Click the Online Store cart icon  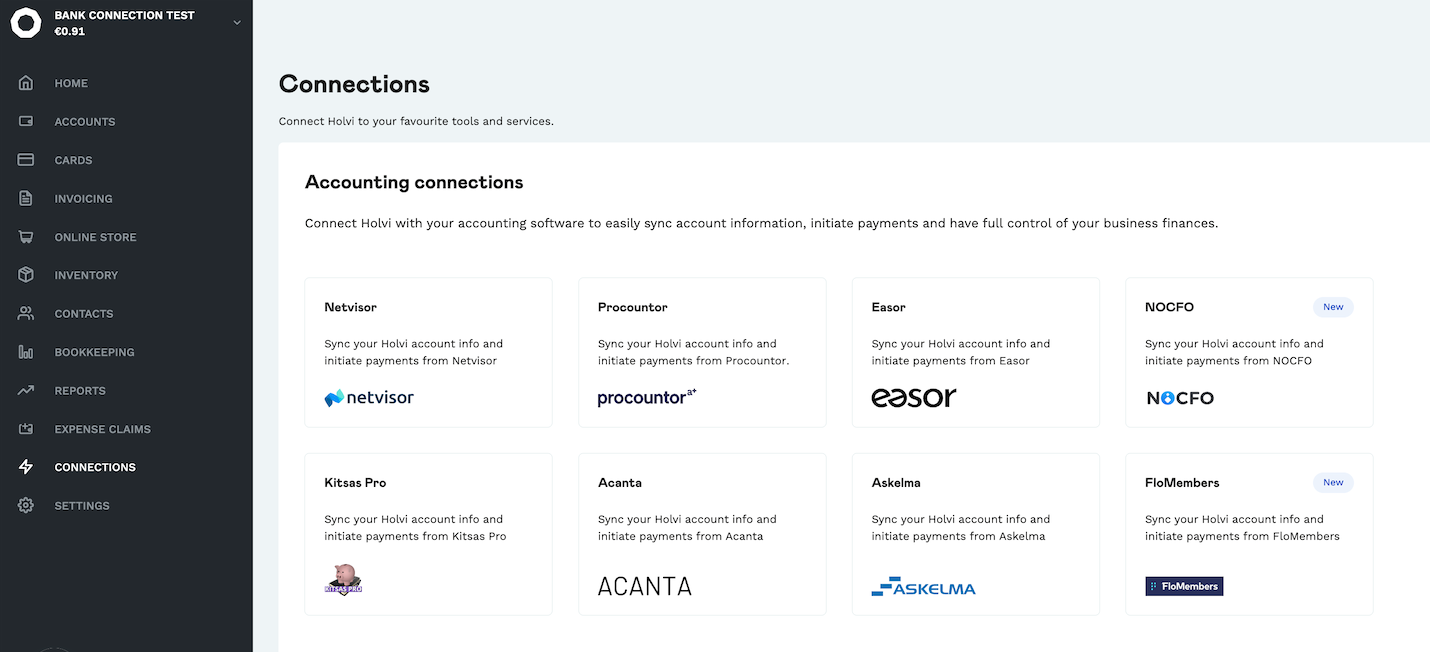click(x=26, y=237)
